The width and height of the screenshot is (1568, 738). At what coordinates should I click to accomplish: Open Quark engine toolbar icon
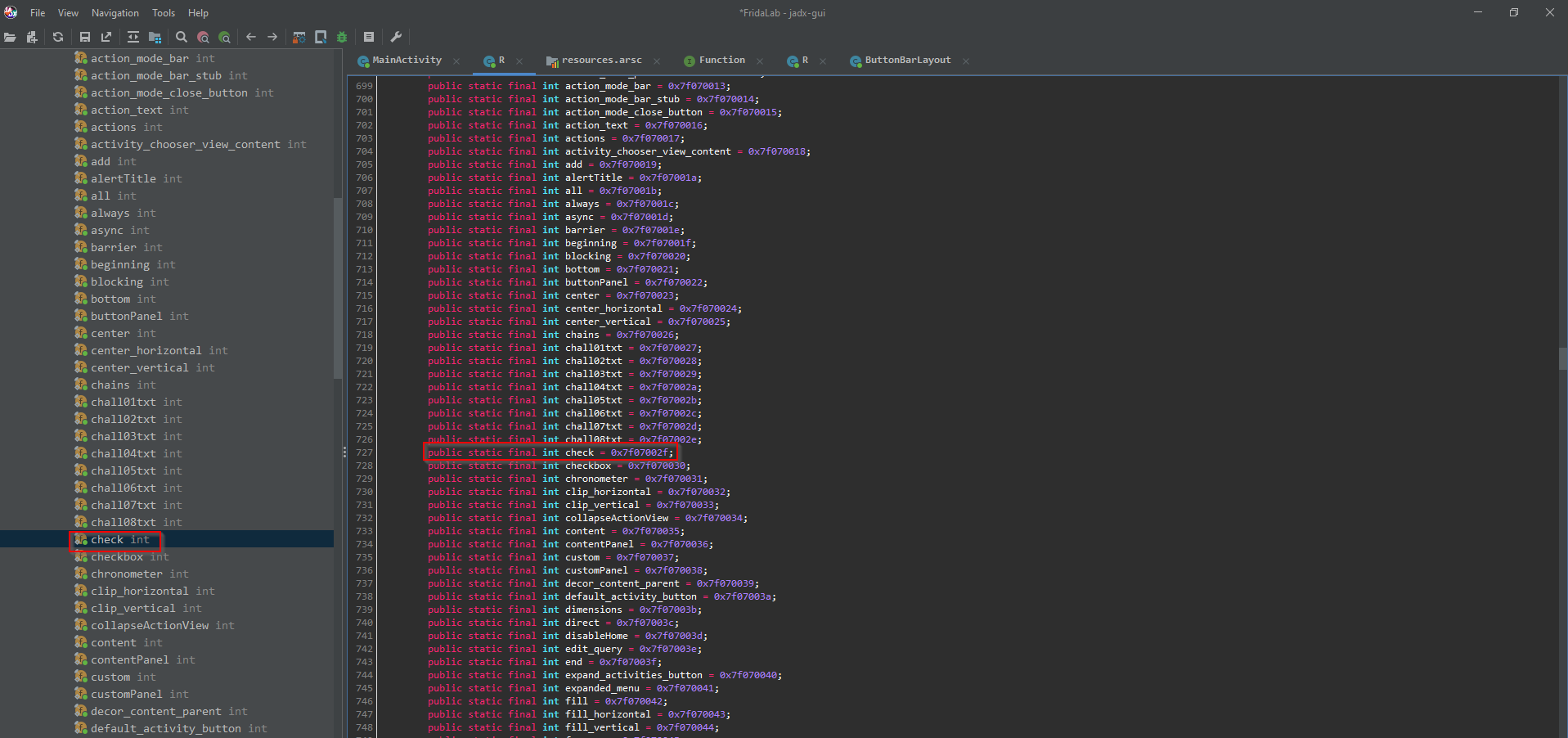click(x=321, y=37)
